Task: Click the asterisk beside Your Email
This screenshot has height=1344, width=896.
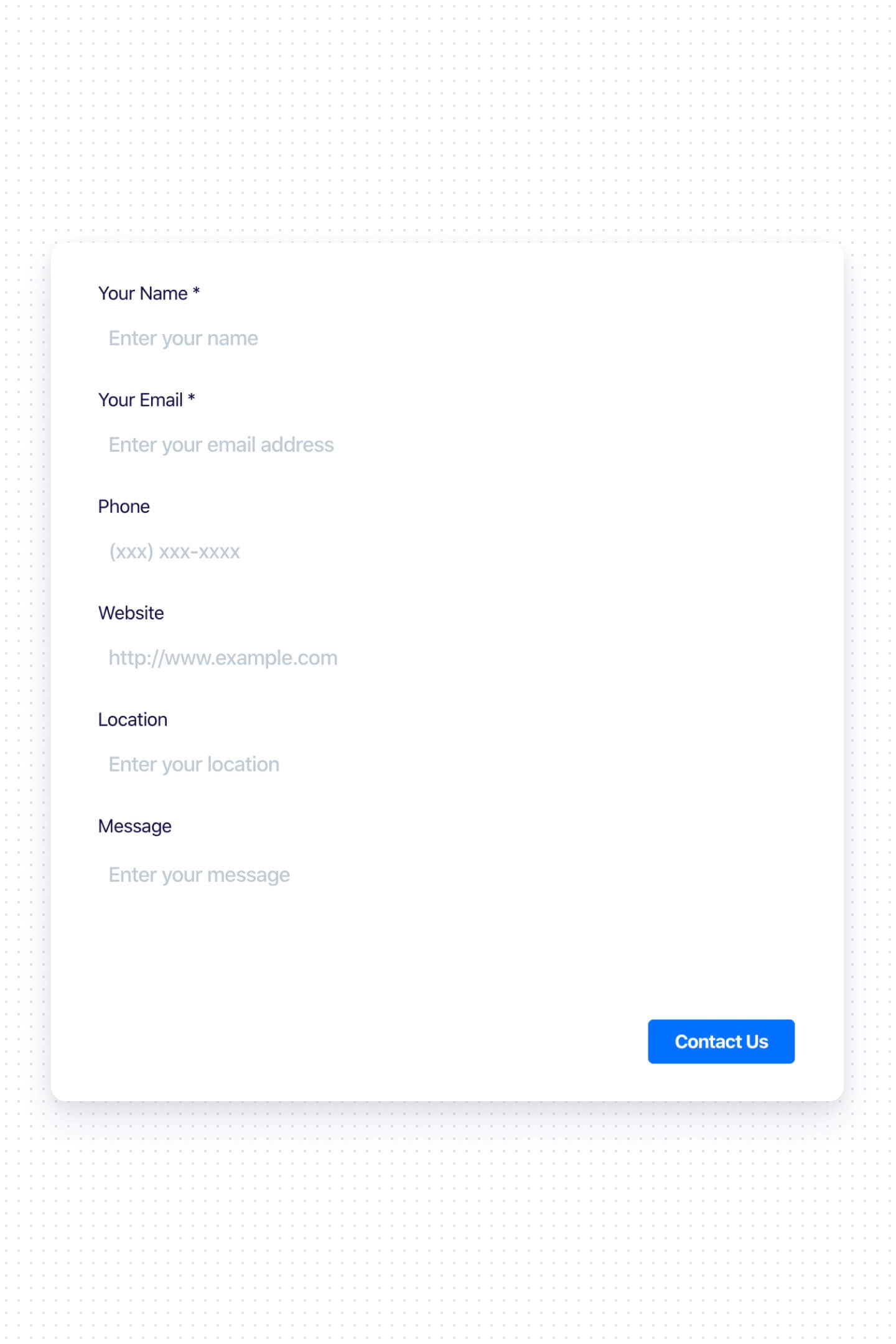Action: tap(192, 398)
